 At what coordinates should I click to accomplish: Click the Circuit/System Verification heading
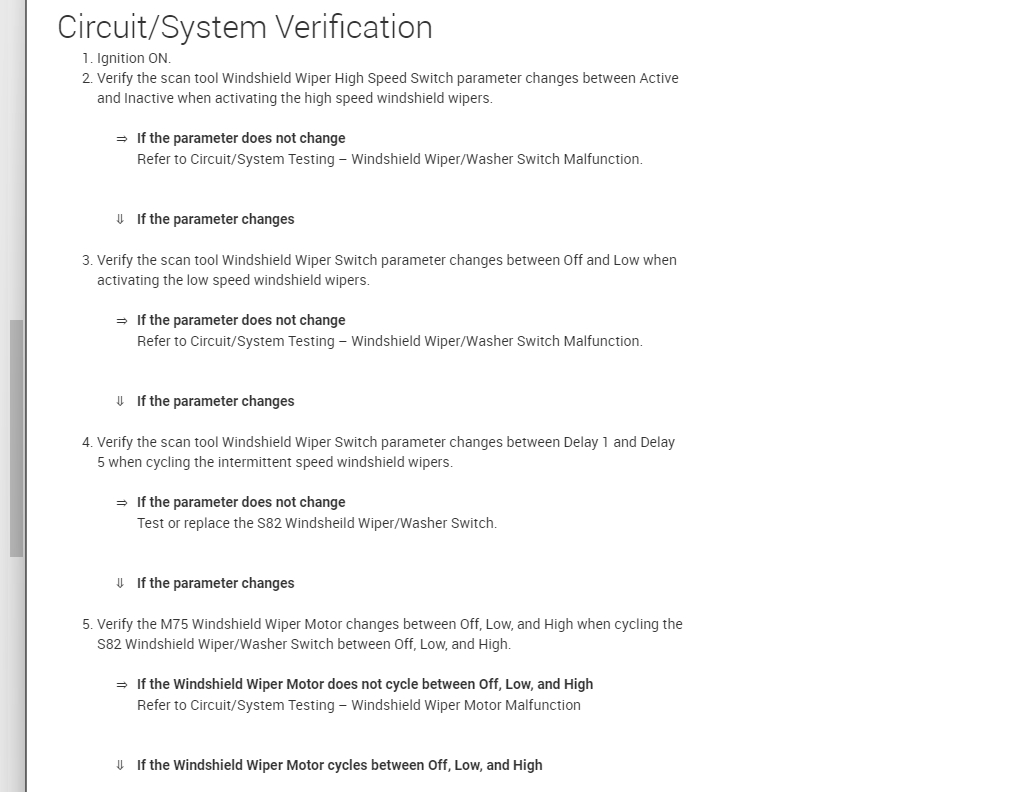point(245,27)
